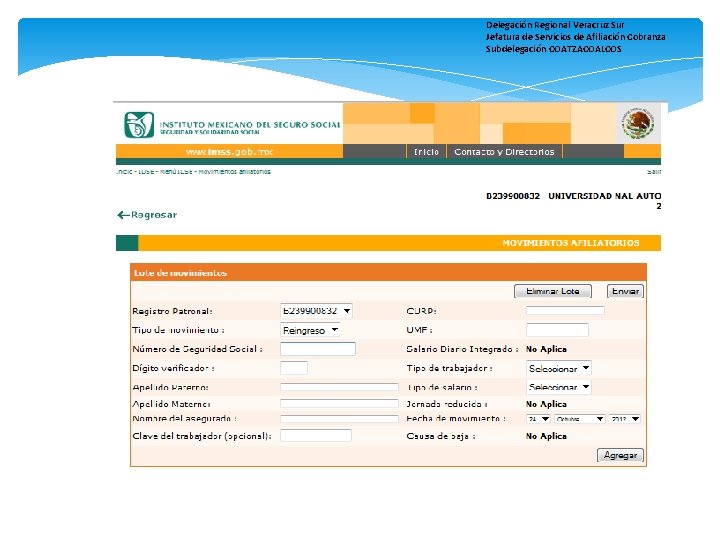Click the IMSS logo icon

(139, 125)
